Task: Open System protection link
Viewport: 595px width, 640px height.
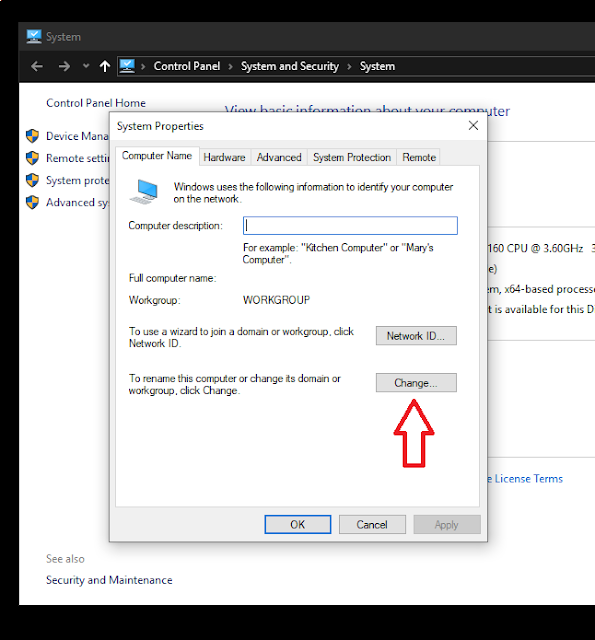Action: pyautogui.click(x=78, y=180)
